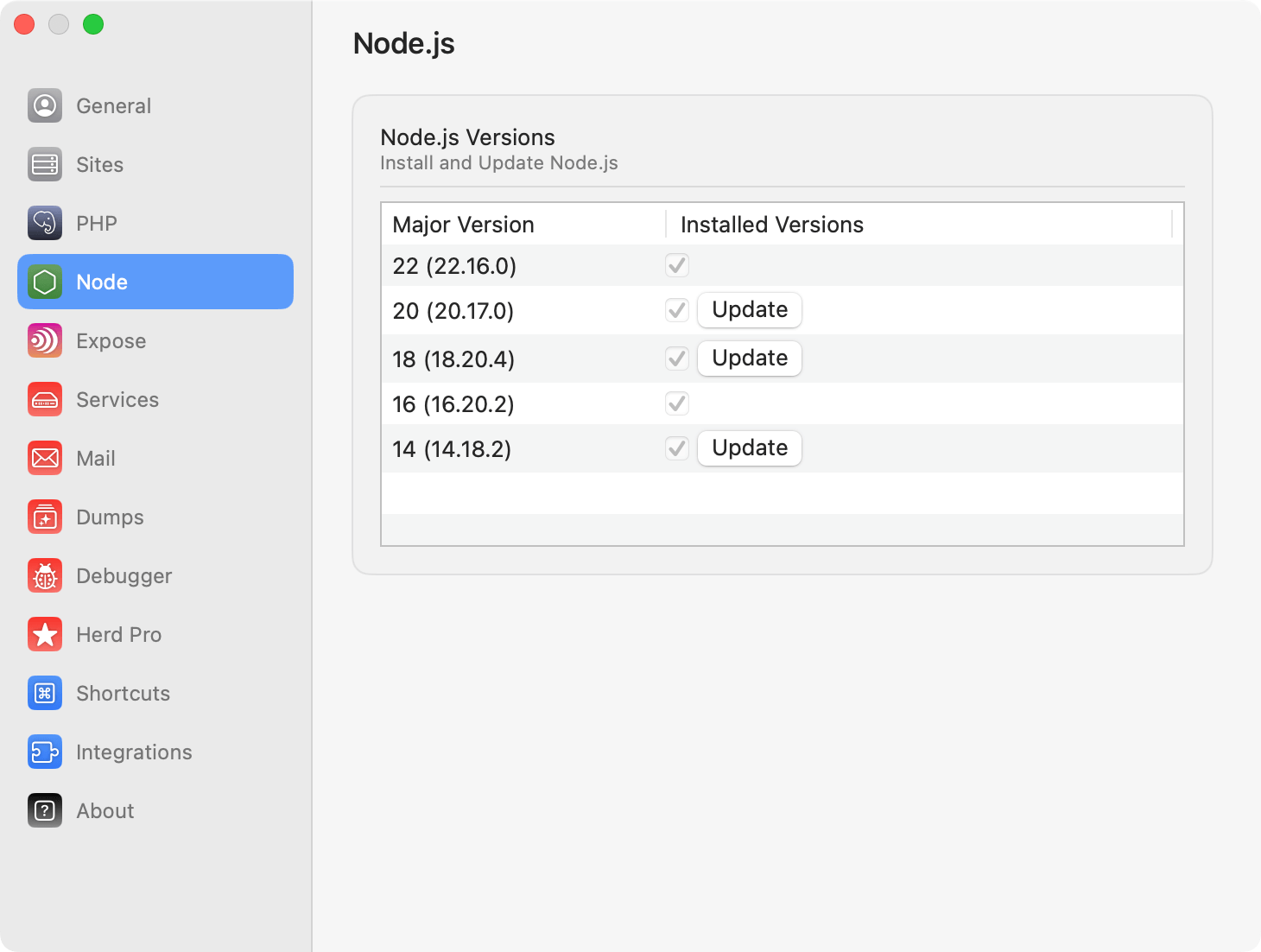Open Integrations using its sidebar icon
This screenshot has width=1261, height=952.
44,752
